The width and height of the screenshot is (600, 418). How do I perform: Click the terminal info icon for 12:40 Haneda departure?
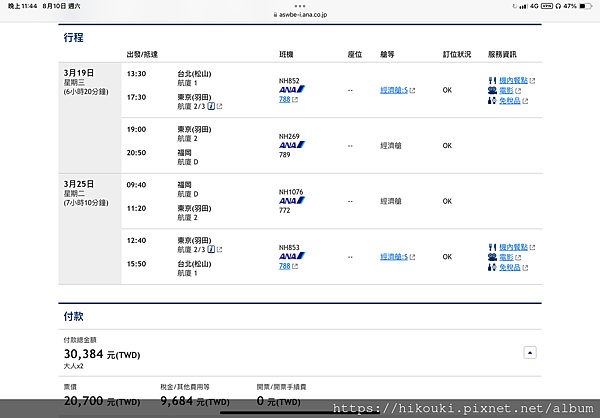[x=211, y=250]
